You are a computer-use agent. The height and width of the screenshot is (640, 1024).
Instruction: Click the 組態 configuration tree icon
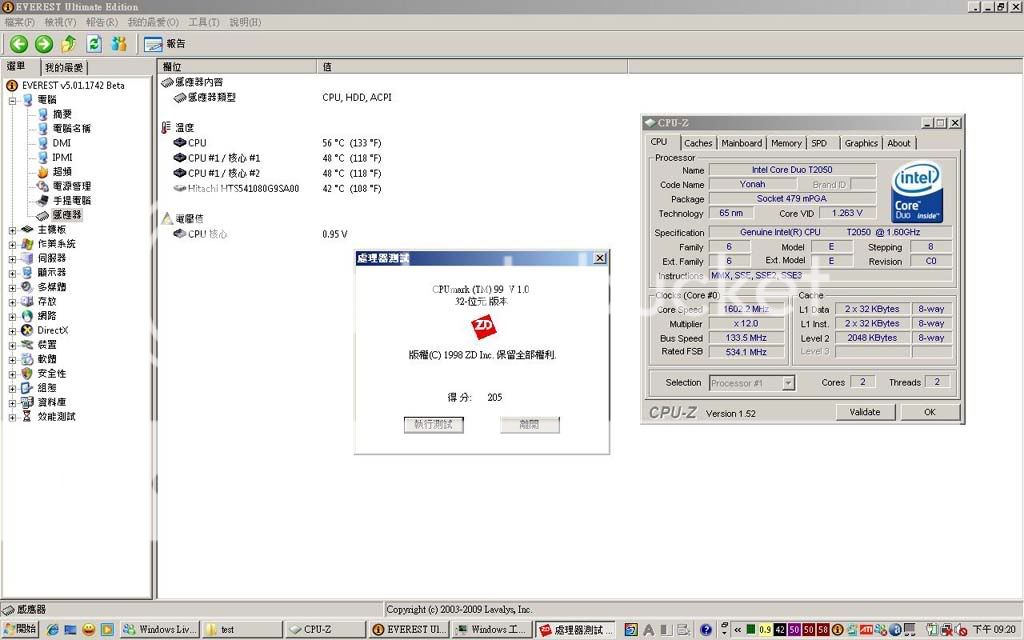pyautogui.click(x=27, y=388)
